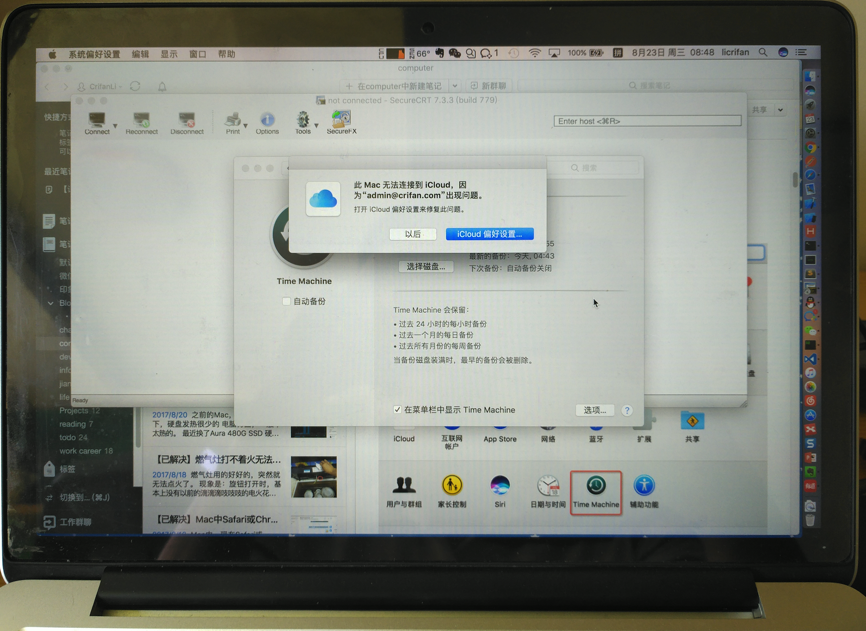Open the 燃气灶打不着火 note thumbnail
This screenshot has width=866, height=631.
[314, 477]
